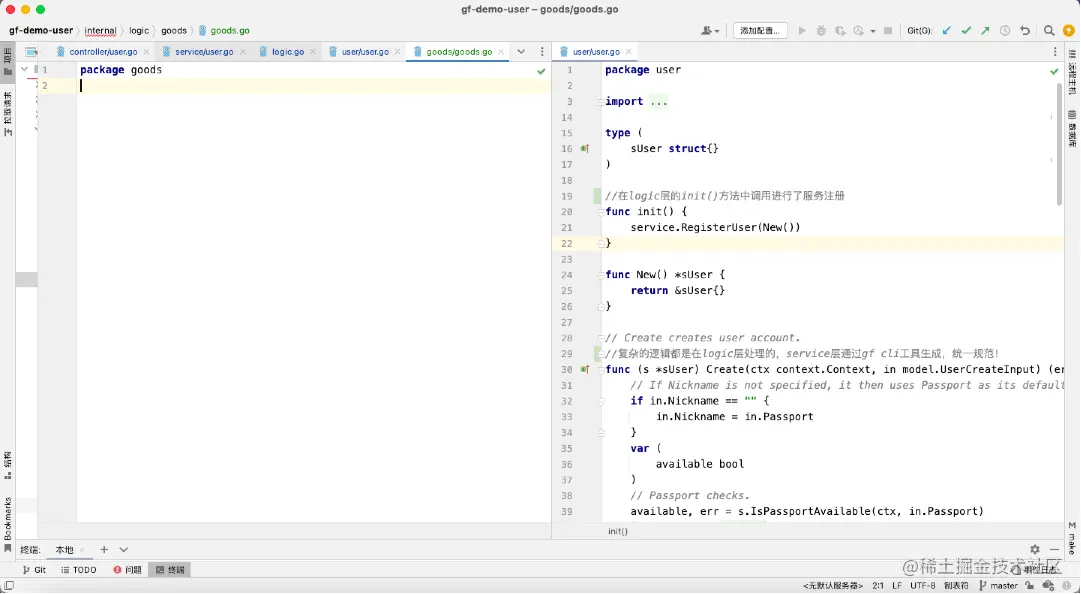The height and width of the screenshot is (595, 1081).
Task: Click the Rollback undo arrow icon
Action: coord(1025,30)
